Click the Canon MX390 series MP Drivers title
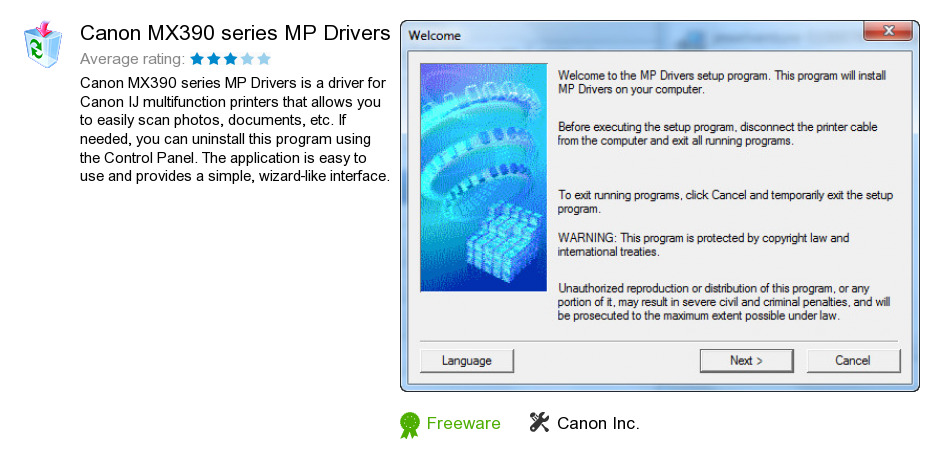 [x=235, y=33]
